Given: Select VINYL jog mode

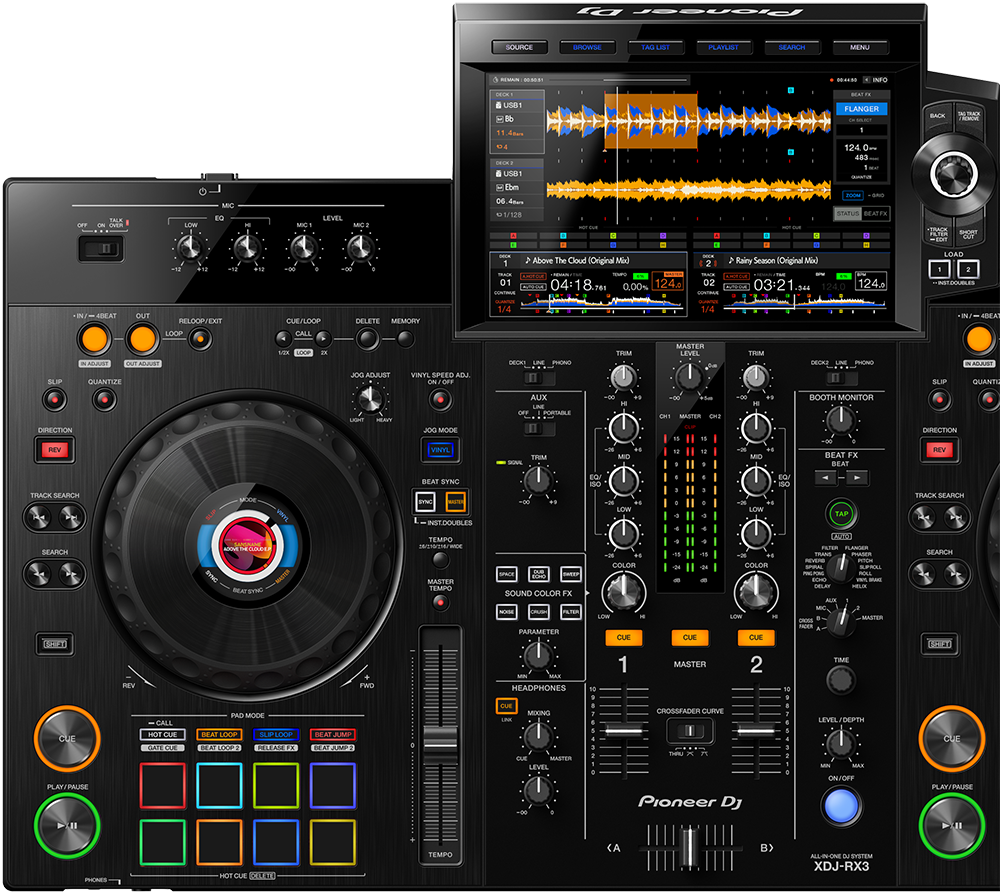Looking at the screenshot, I should tap(440, 448).
